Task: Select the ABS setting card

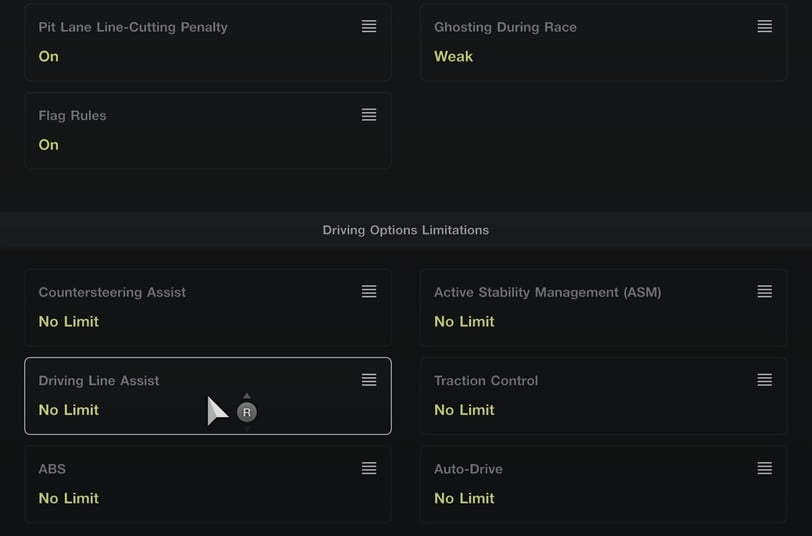Action: pos(208,485)
